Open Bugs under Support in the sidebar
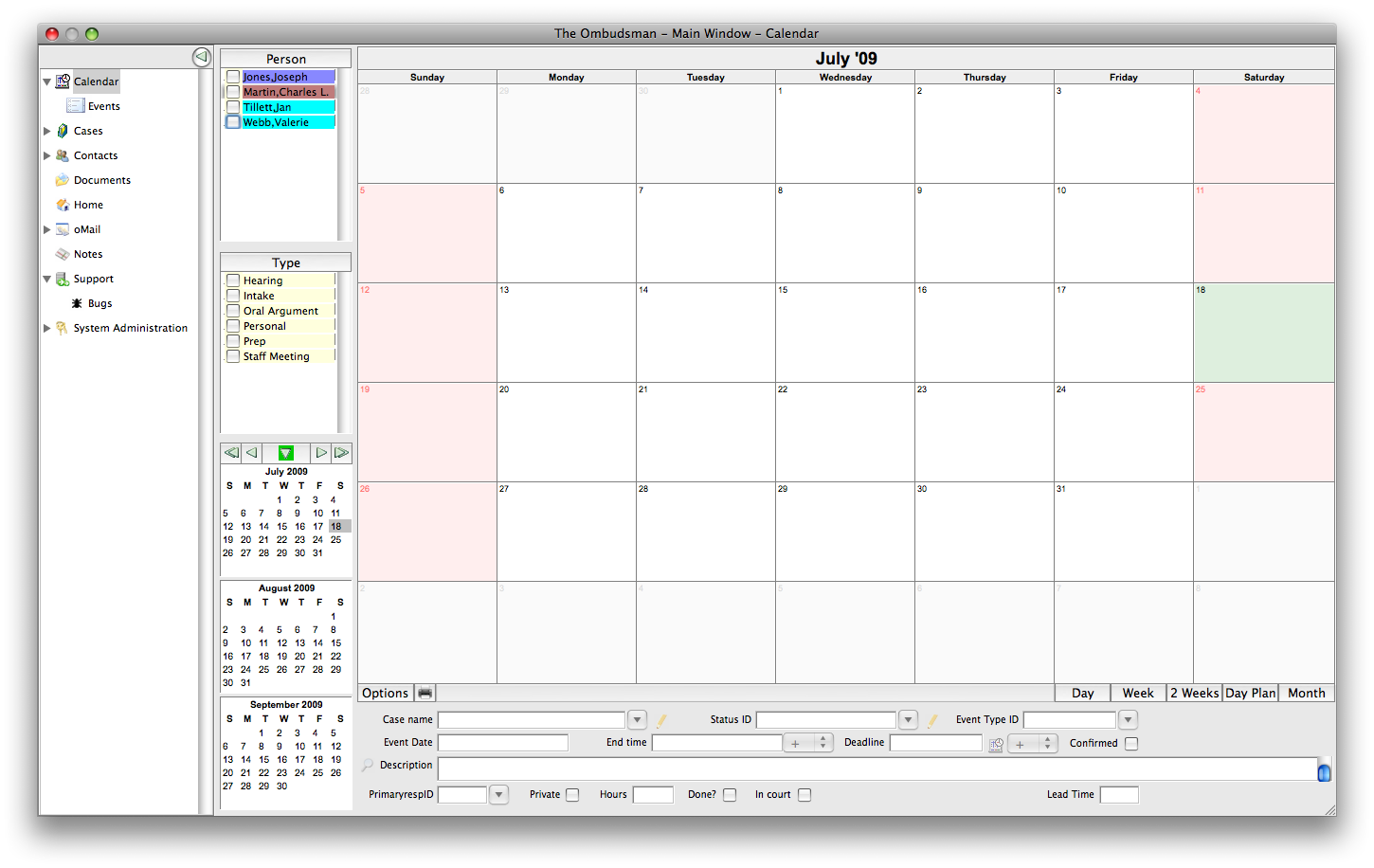 click(x=99, y=303)
